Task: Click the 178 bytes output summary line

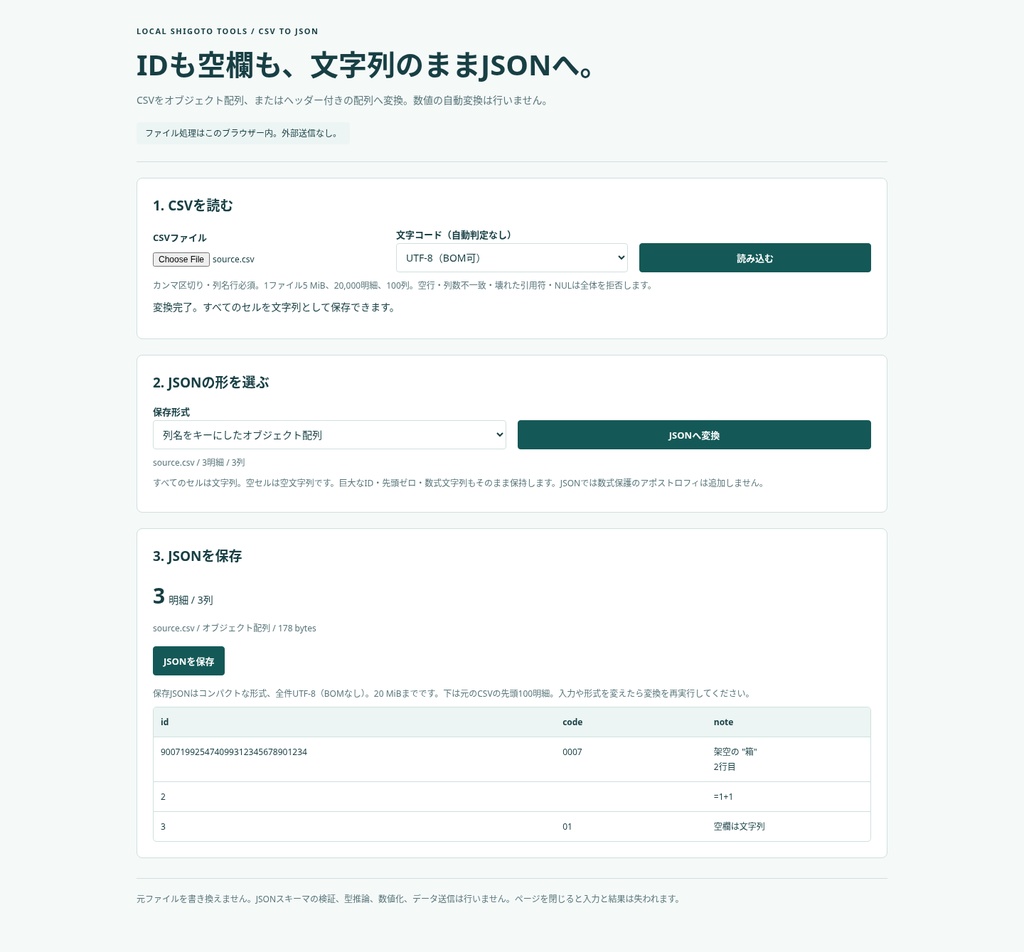Action: pyautogui.click(x=234, y=628)
